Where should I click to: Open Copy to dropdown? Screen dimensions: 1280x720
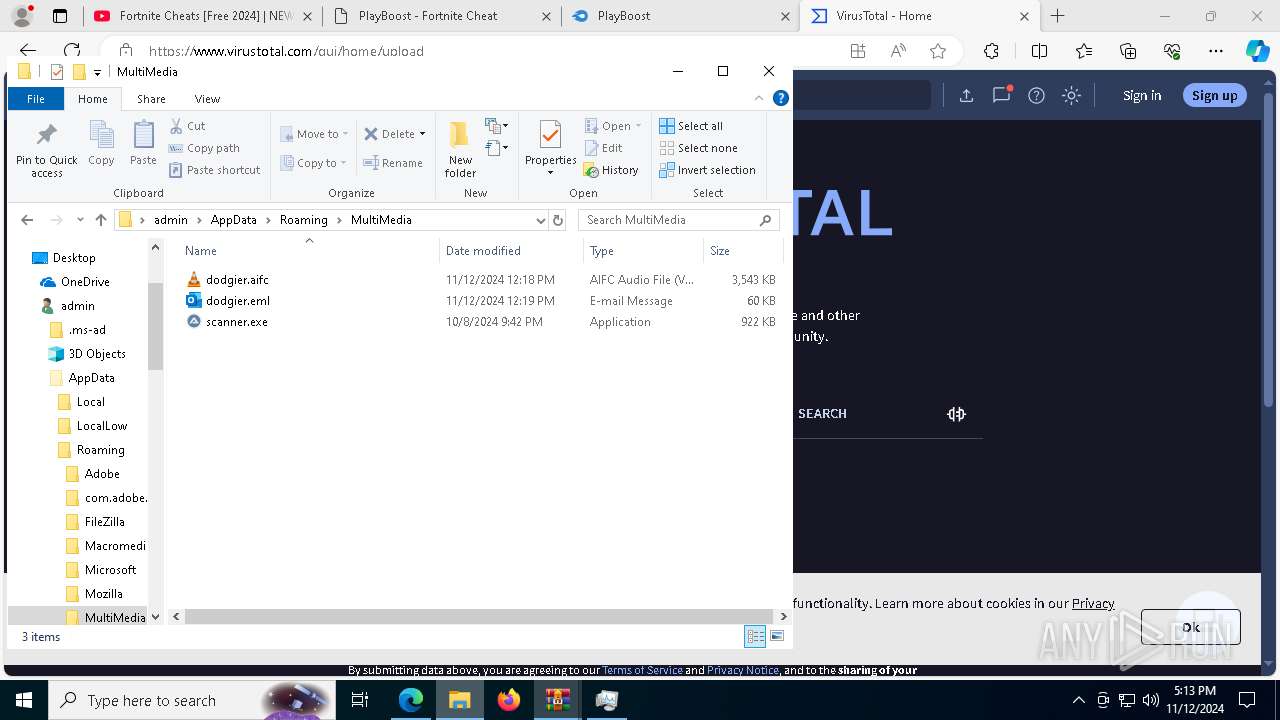[x=313, y=163]
